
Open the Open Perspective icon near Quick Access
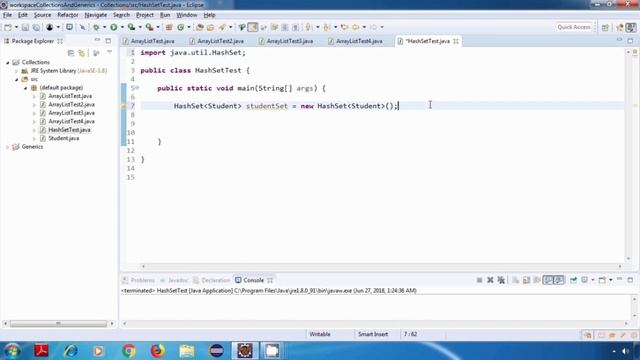[x=605, y=27]
